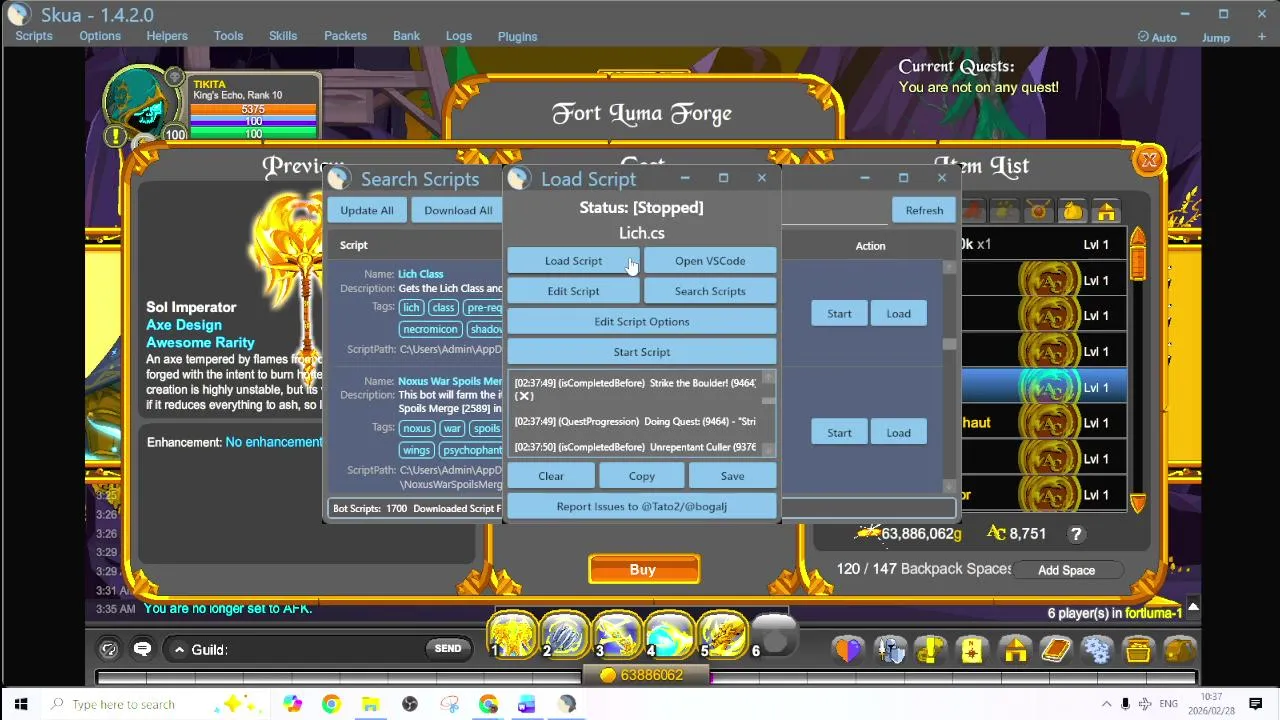Click Jump in the Skua top bar
Image resolution: width=1280 pixels, height=720 pixels.
tap(1216, 37)
